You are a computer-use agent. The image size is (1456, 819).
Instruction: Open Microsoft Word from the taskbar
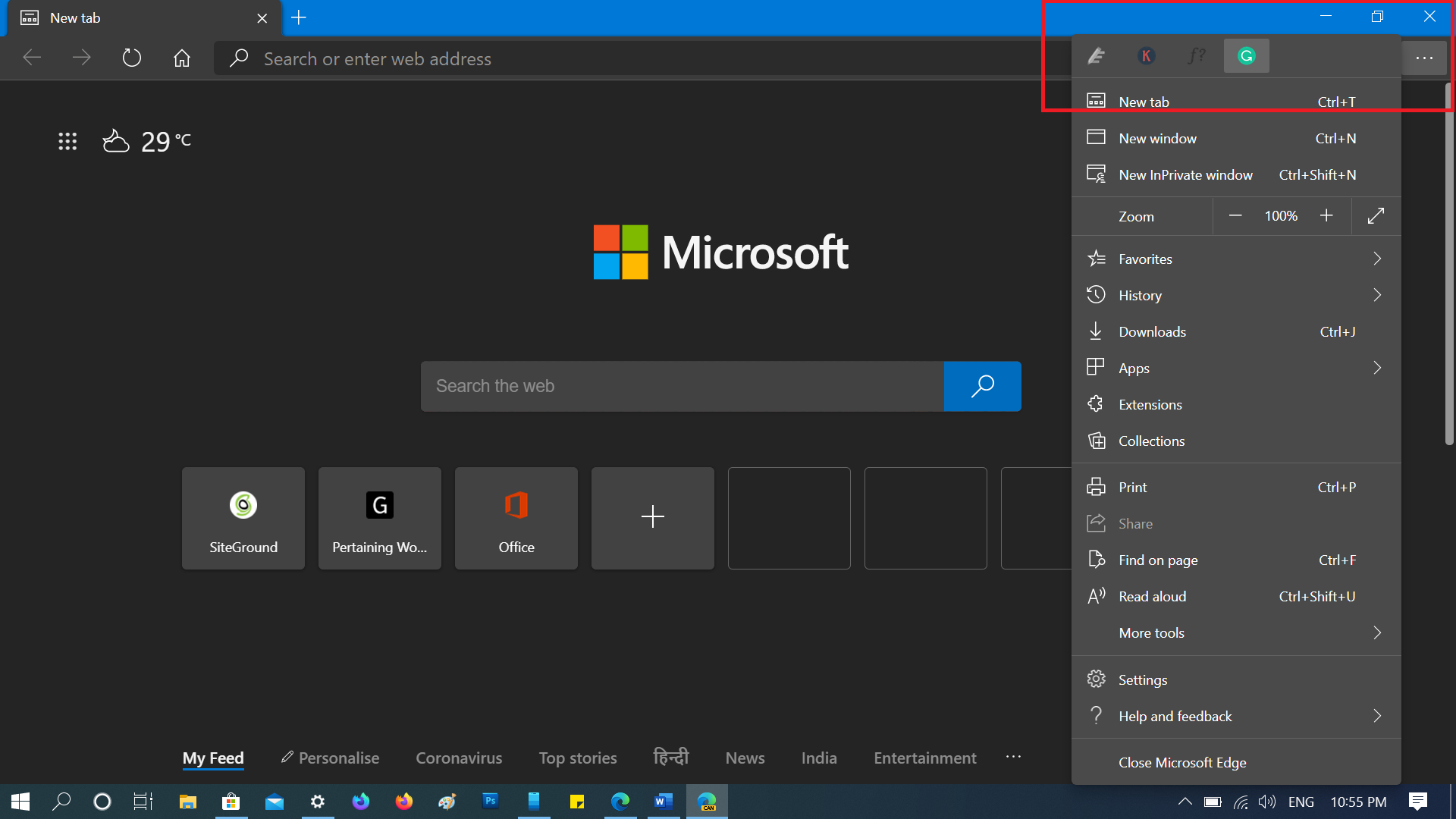click(x=664, y=802)
